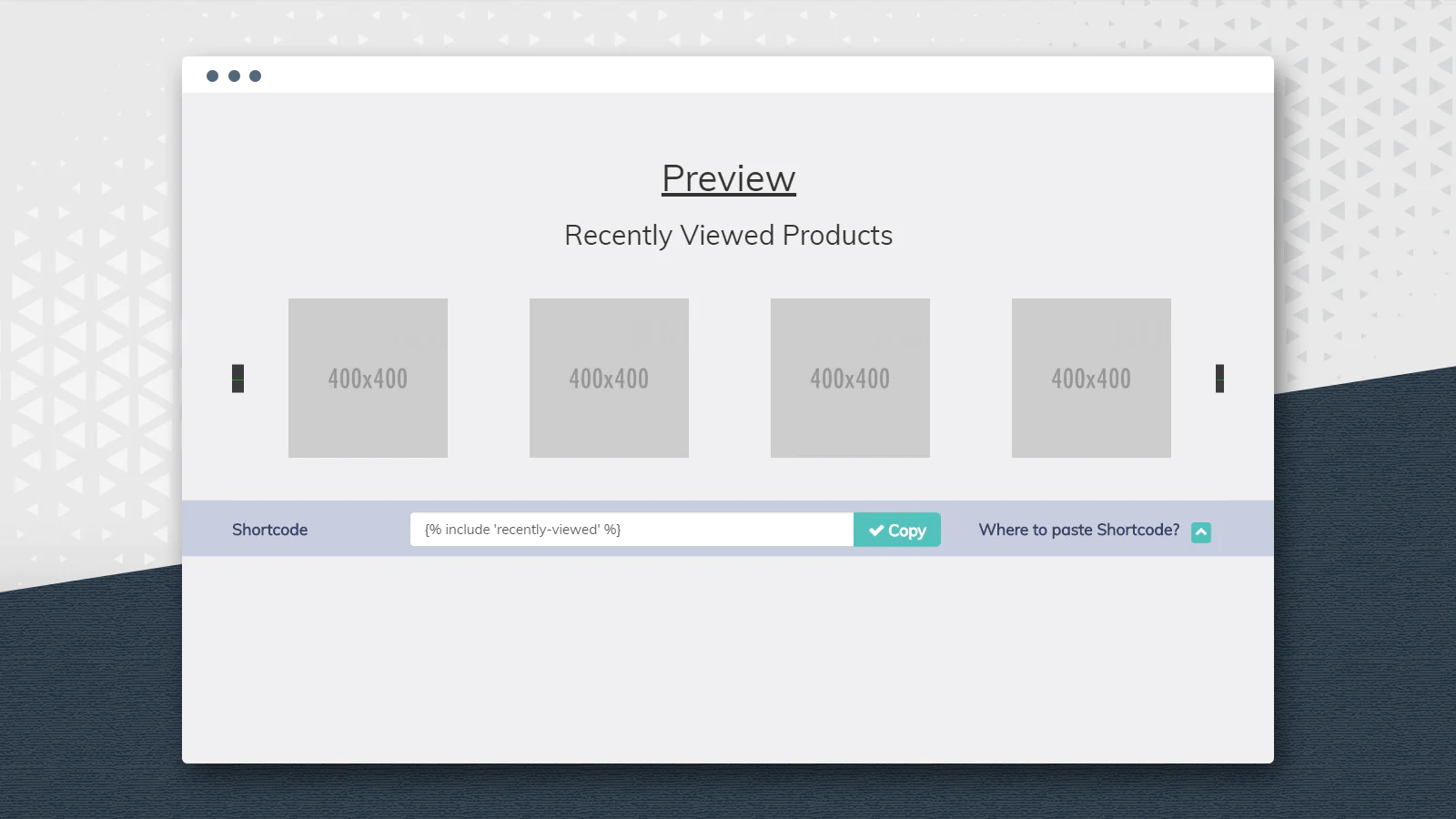Select the first 400x400 product thumbnail
This screenshot has height=819, width=1456.
point(368,378)
